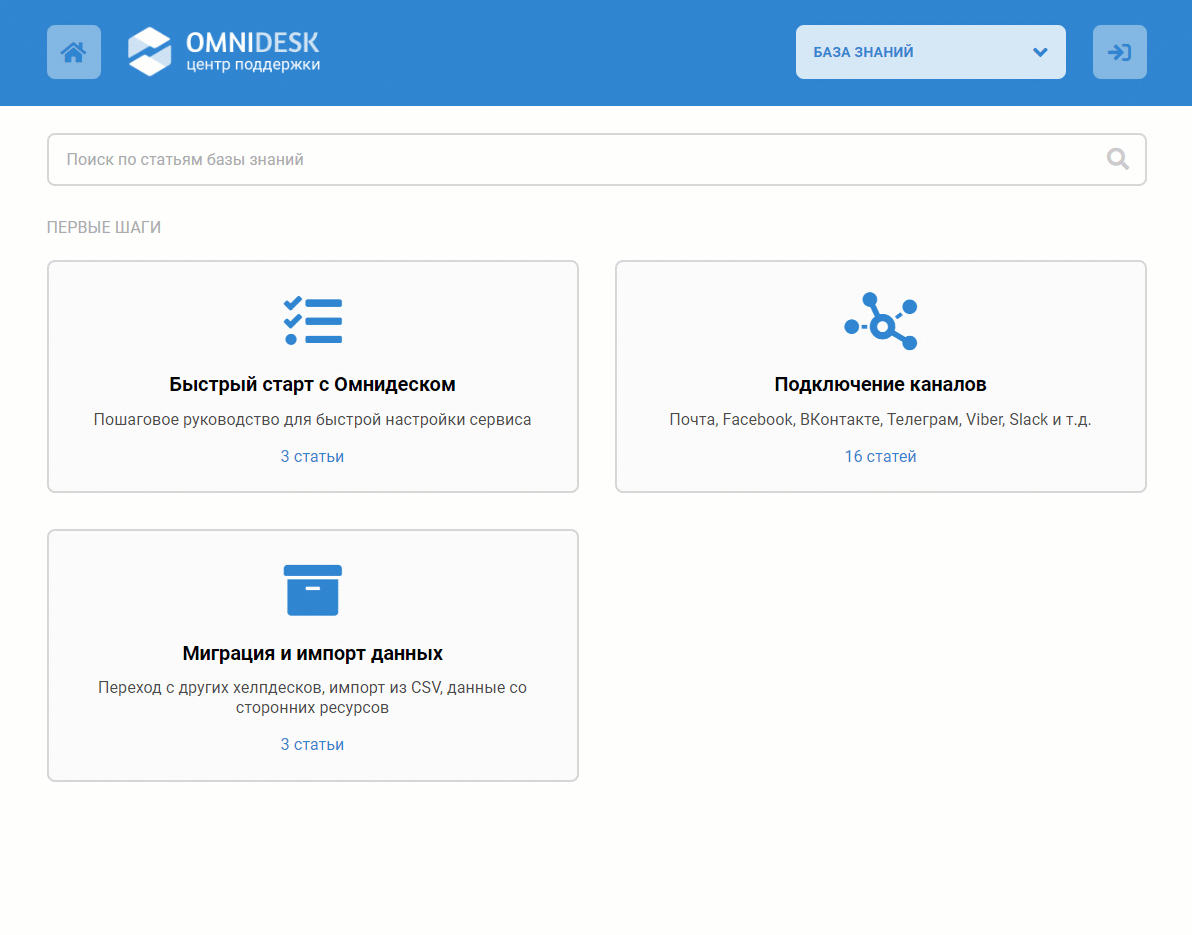Click the chevron arrow in База знаний

pos(1039,52)
